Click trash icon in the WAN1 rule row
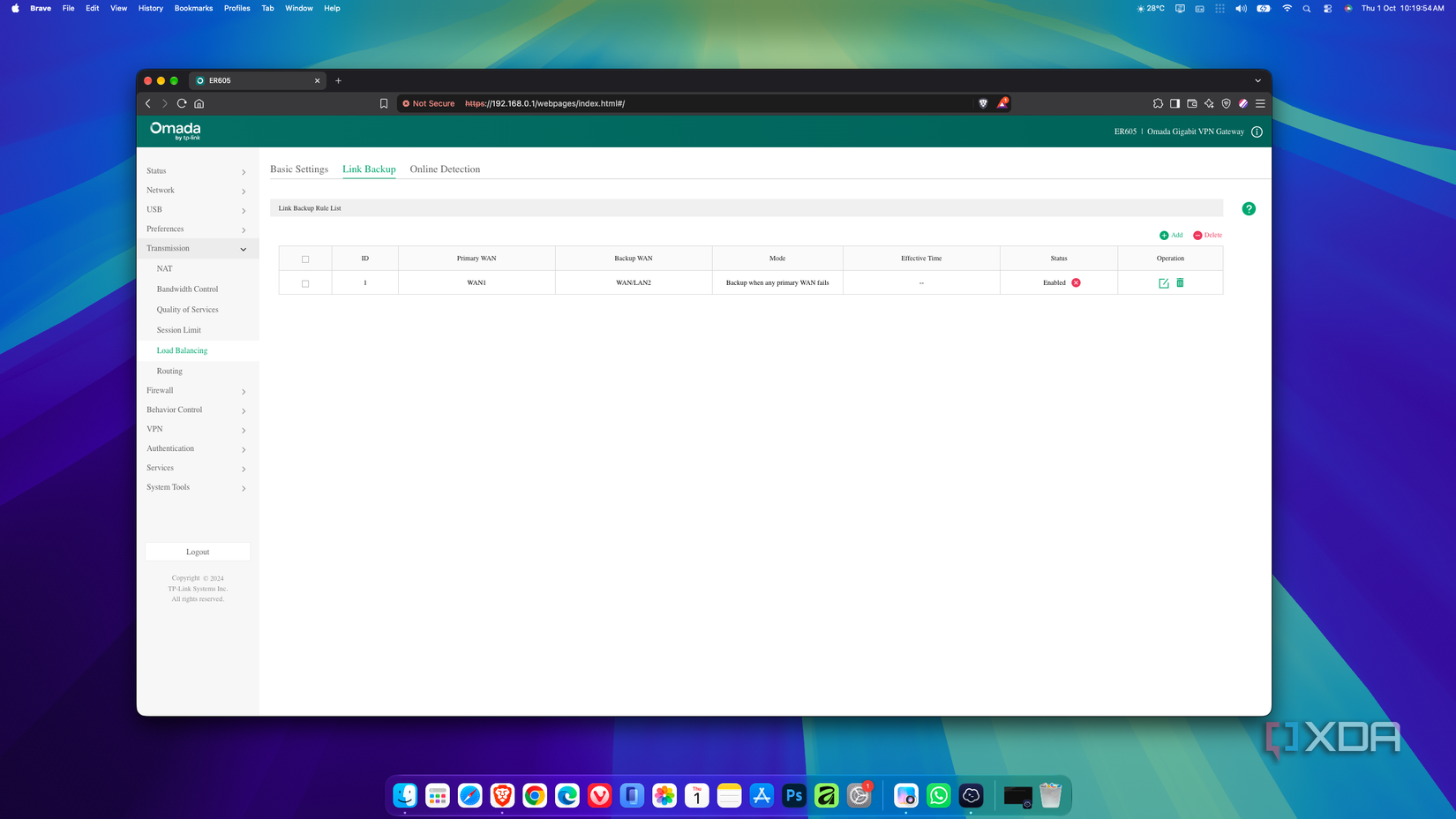Image resolution: width=1456 pixels, height=819 pixels. point(1180,282)
